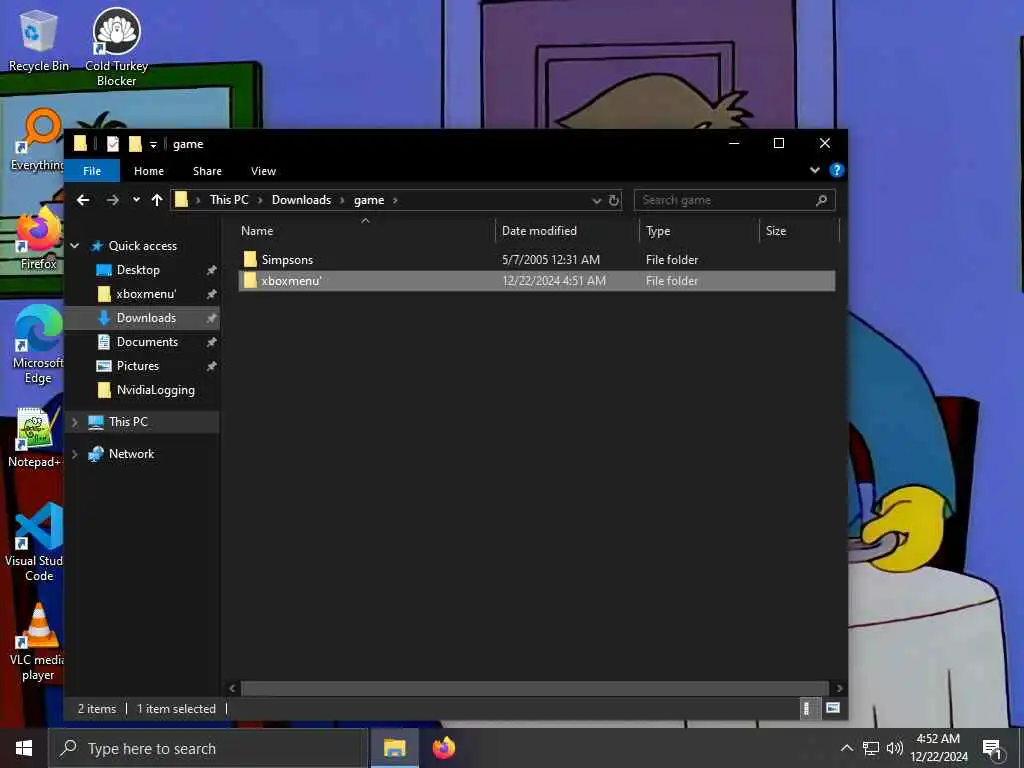Sort by the Name column header

tap(366, 231)
